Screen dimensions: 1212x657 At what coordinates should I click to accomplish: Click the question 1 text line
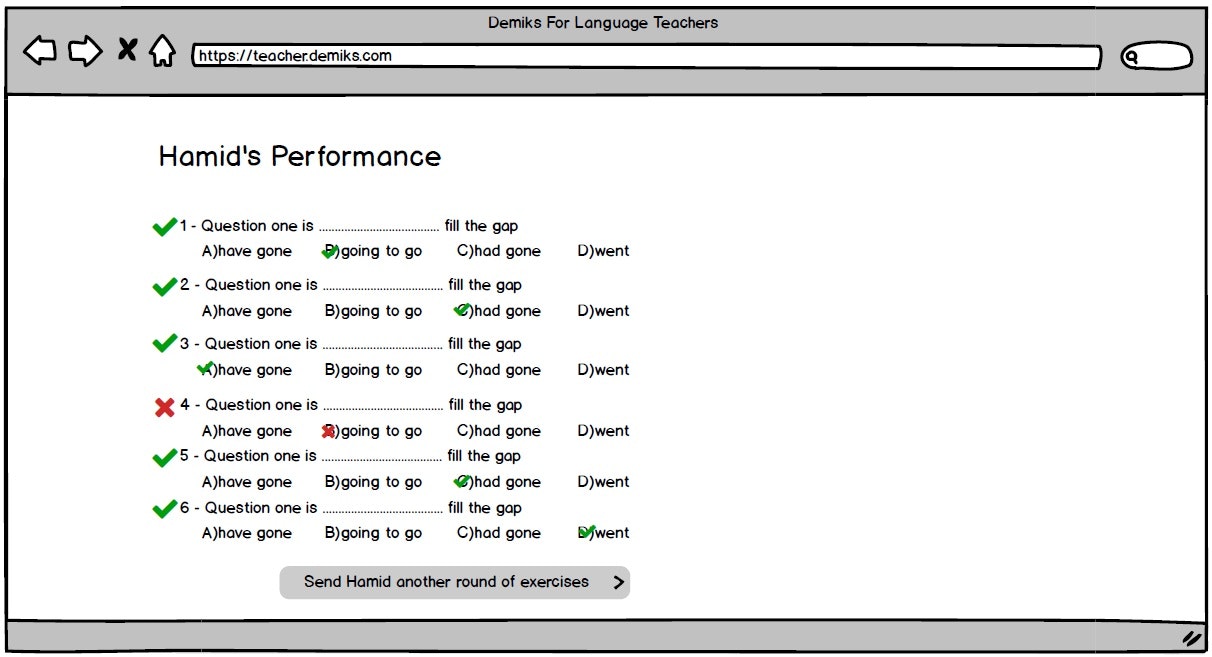(x=349, y=226)
